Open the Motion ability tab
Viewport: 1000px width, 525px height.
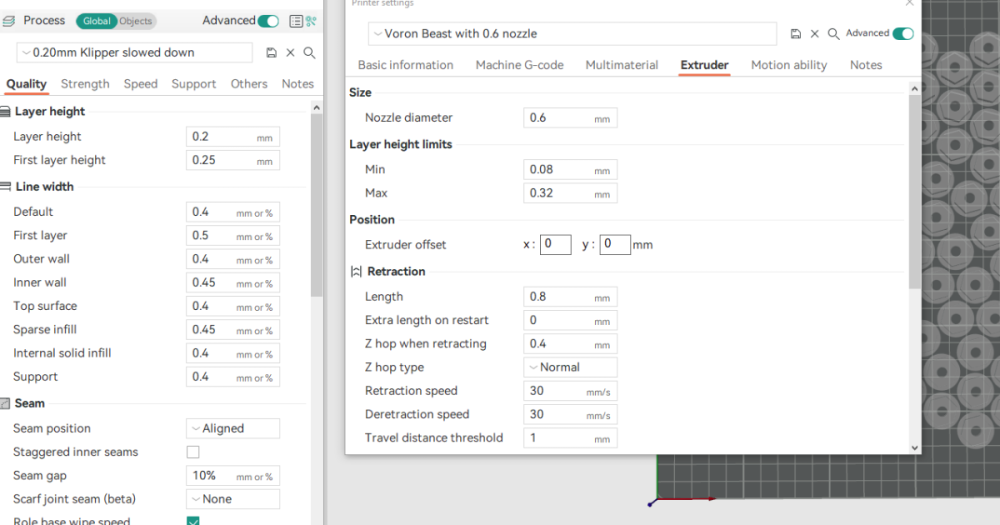(789, 65)
